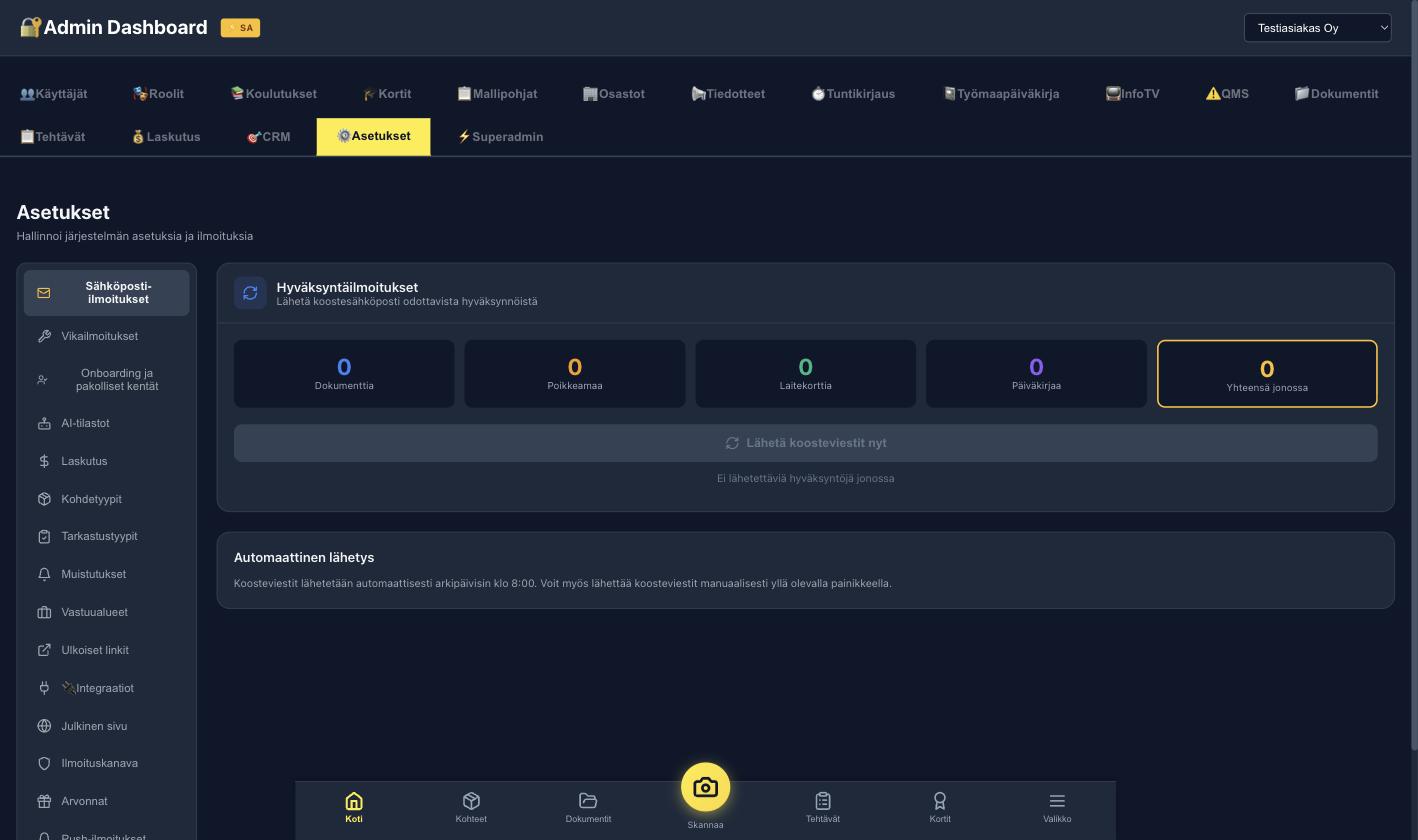Switch to the Käyttäjät tab
Screen dimensions: 1418x840
[x=54, y=94]
